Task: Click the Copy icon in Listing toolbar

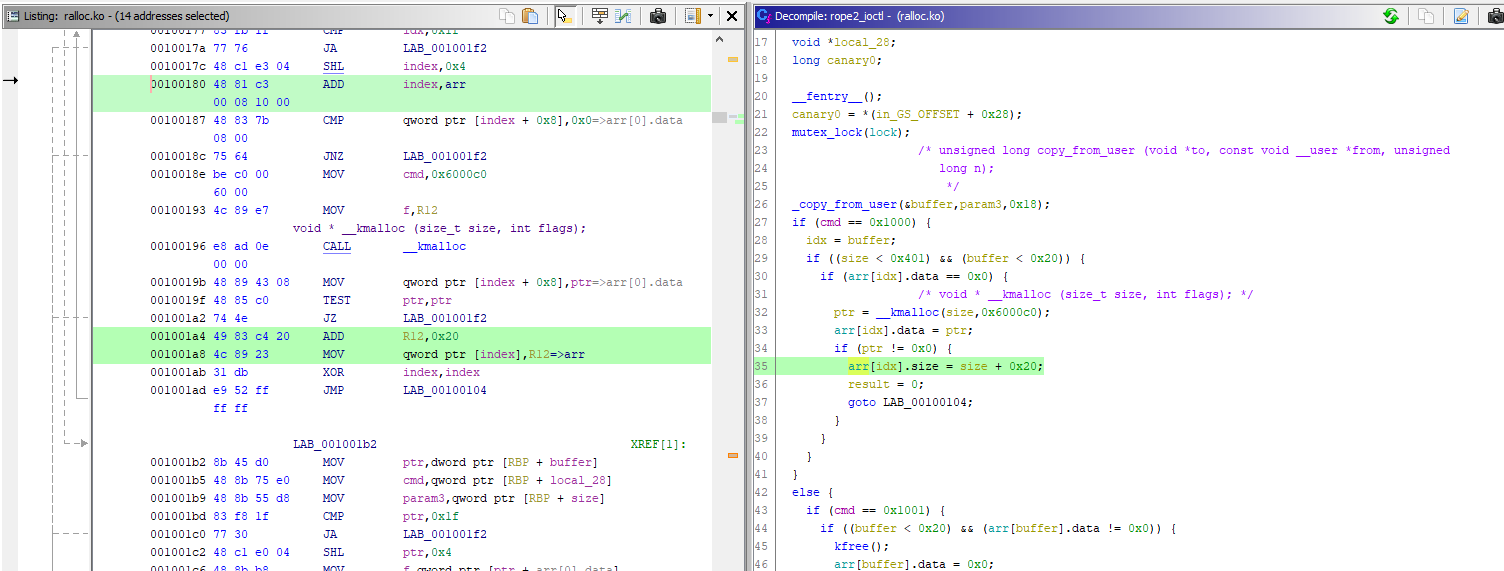Action: click(x=508, y=16)
